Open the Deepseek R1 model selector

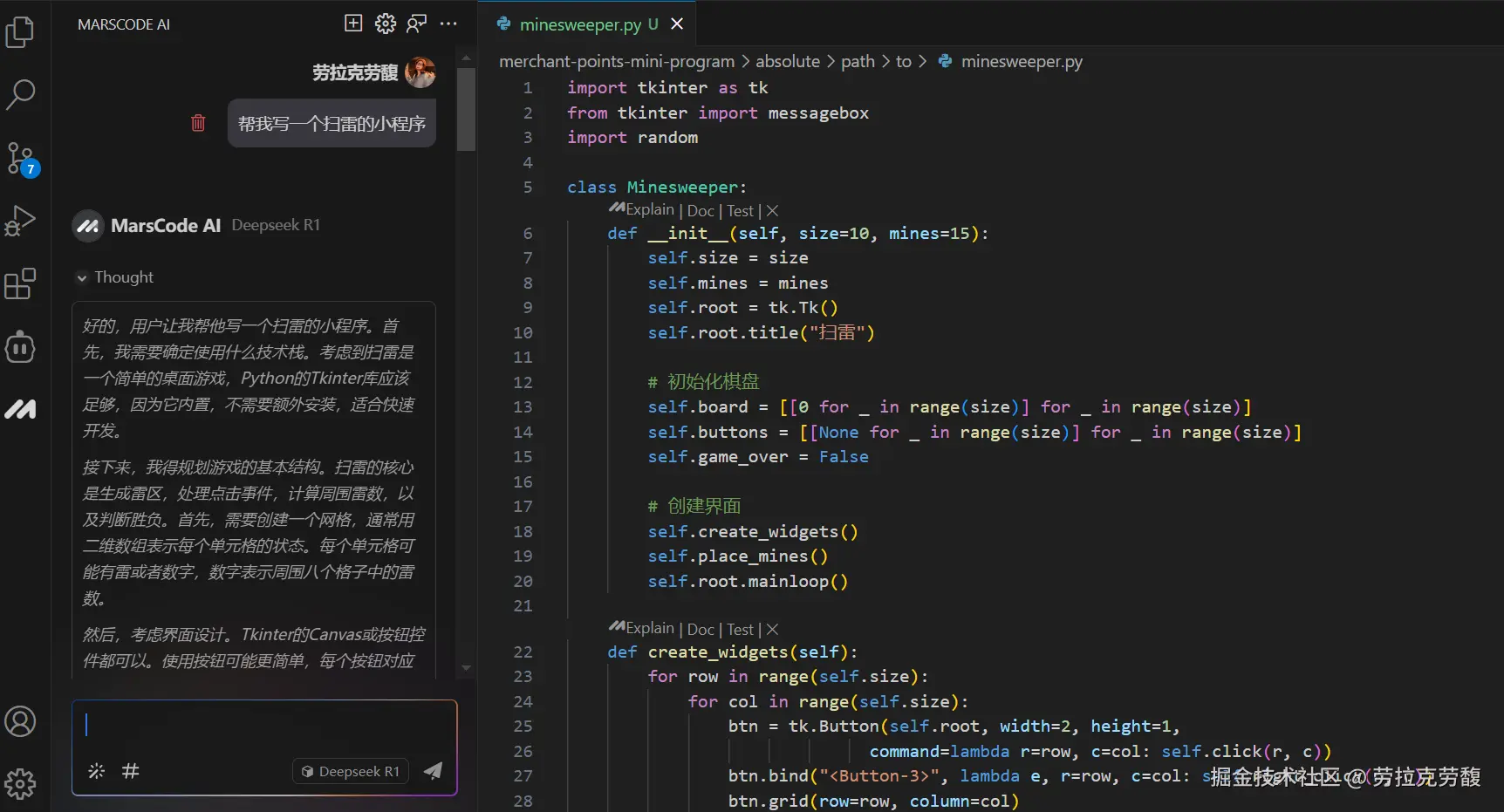point(351,771)
